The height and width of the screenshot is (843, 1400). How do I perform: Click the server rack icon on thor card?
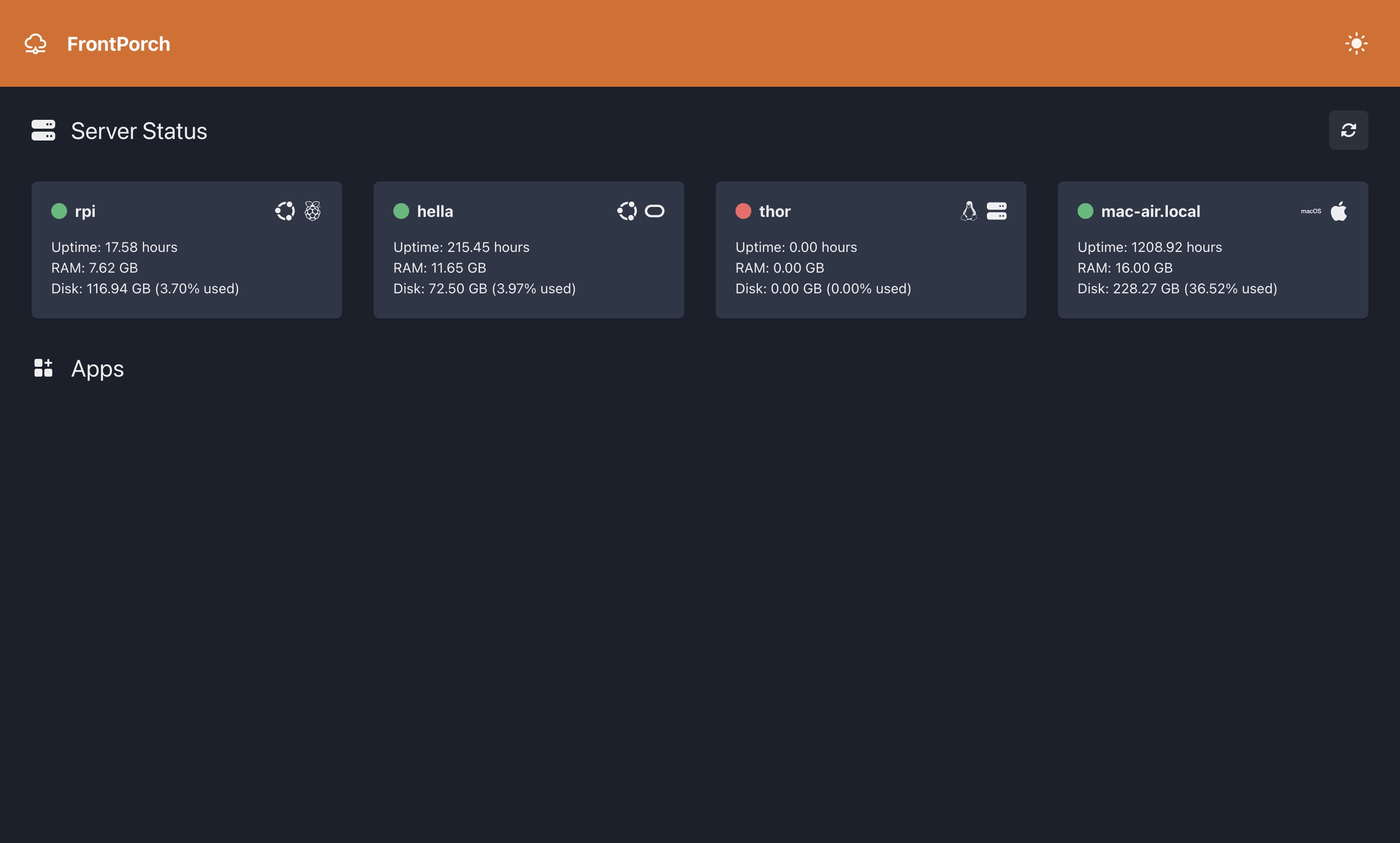(x=996, y=211)
